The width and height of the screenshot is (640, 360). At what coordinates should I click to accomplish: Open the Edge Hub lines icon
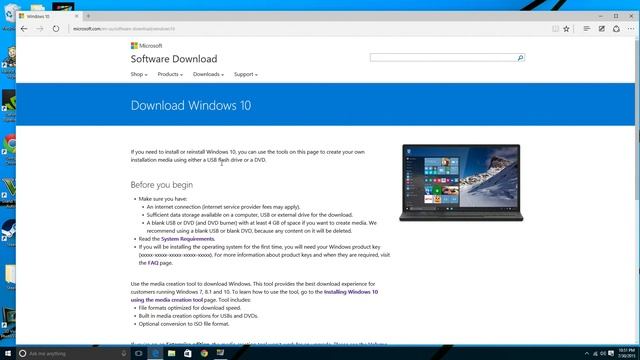click(587, 29)
